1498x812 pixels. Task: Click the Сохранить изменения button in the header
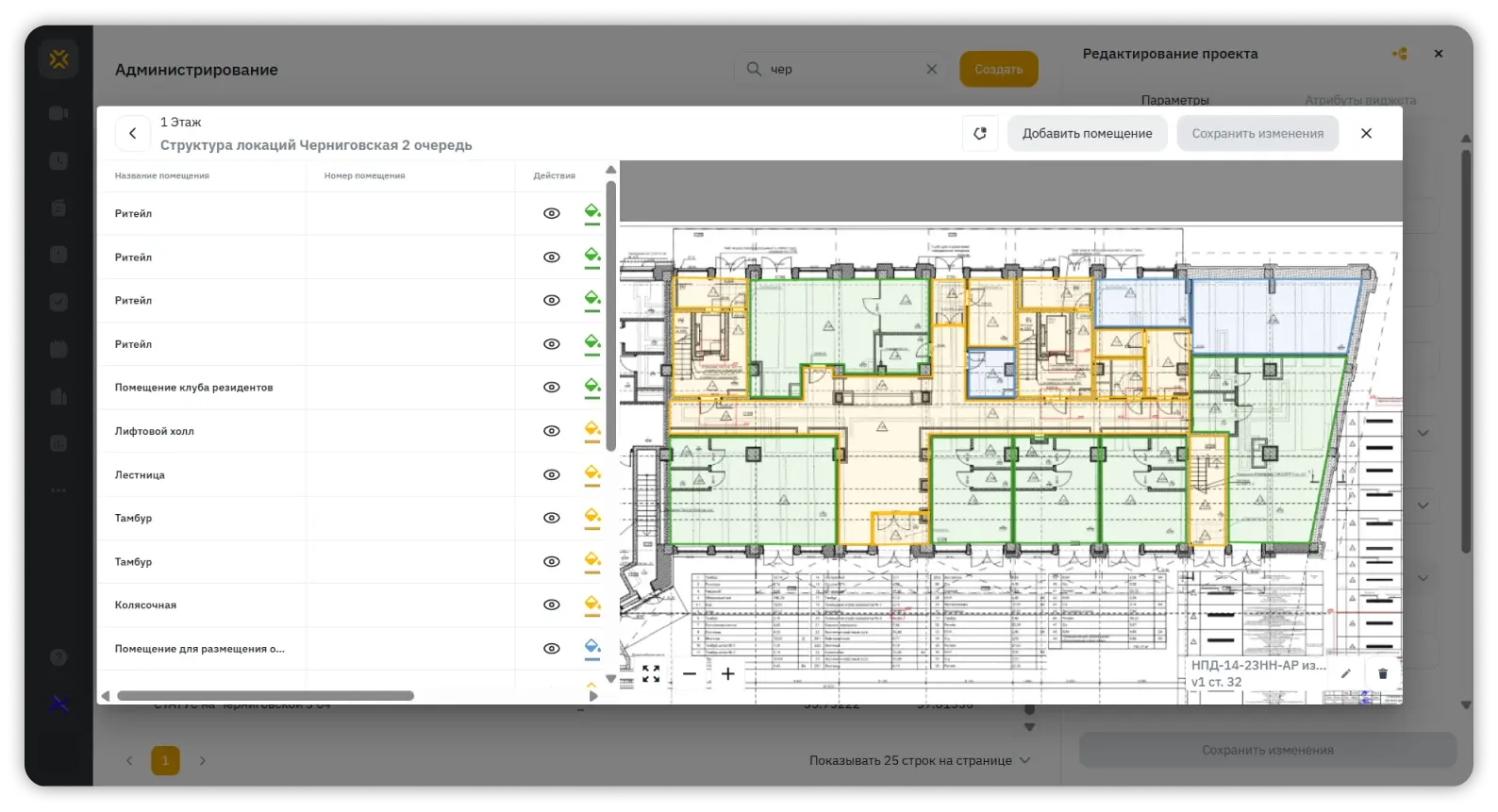tap(1257, 134)
